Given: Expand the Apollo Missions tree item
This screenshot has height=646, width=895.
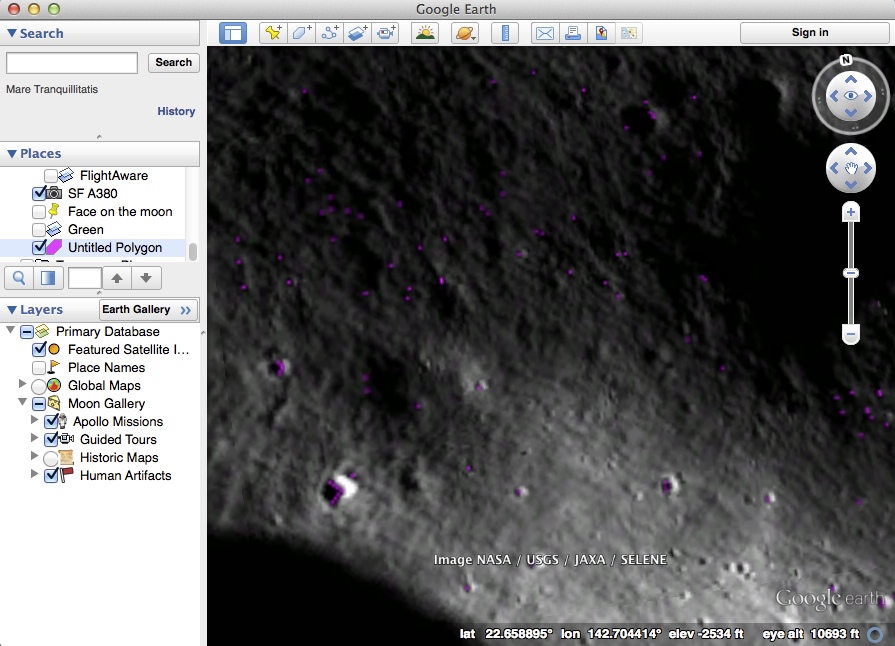Looking at the screenshot, I should click(36, 422).
